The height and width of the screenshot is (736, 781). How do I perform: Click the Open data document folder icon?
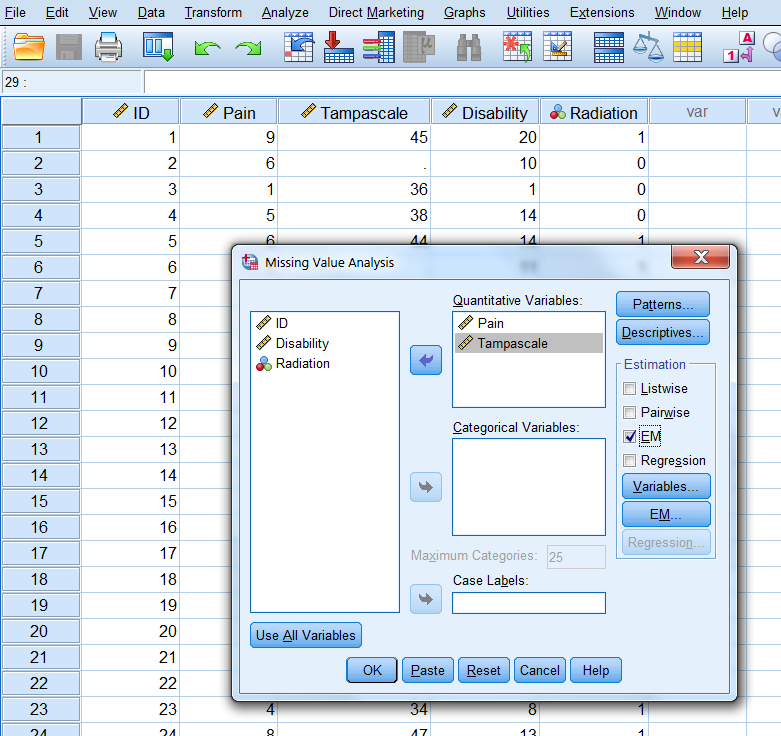coord(30,46)
